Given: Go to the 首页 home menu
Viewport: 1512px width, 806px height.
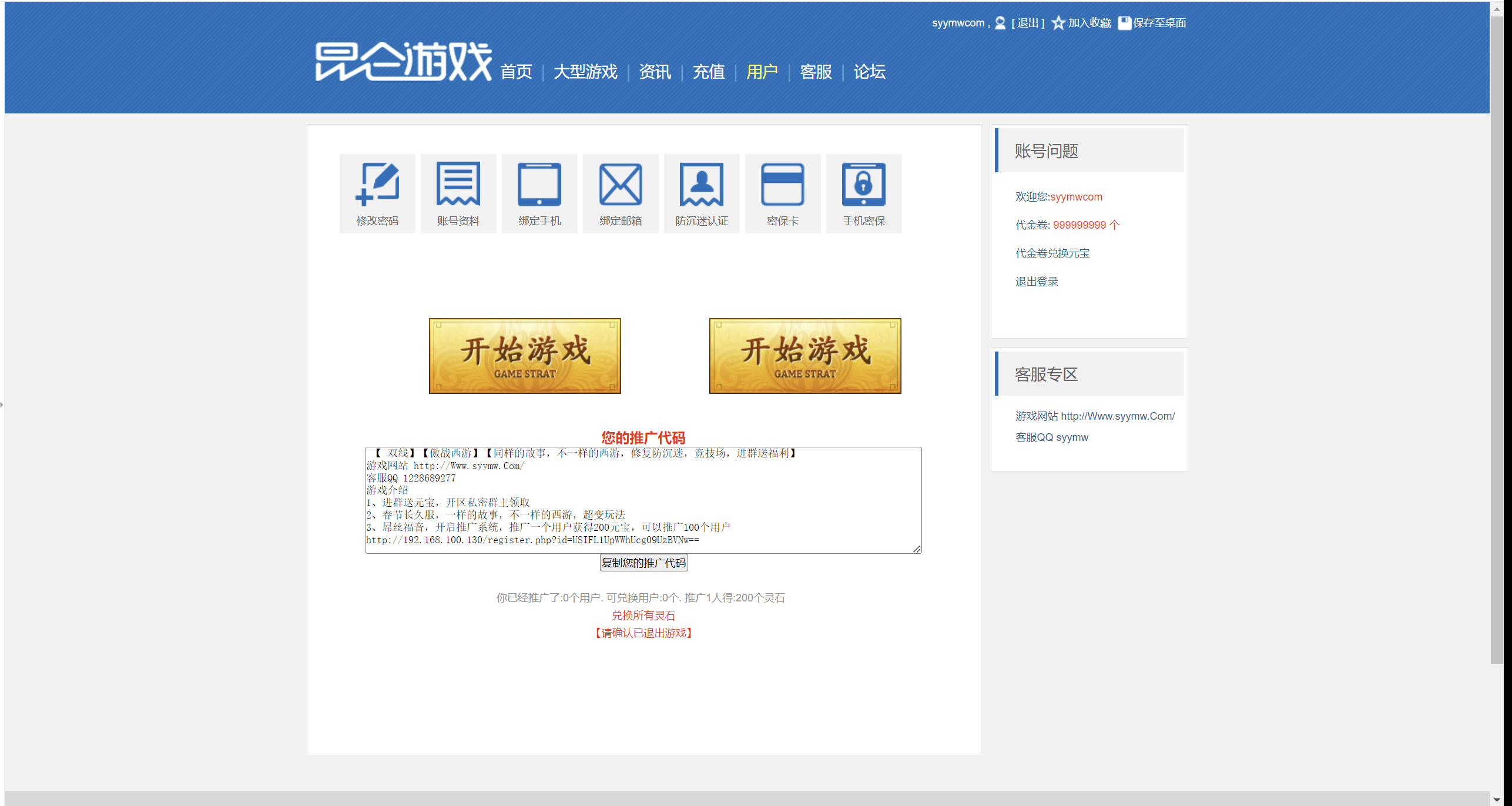Looking at the screenshot, I should (x=516, y=72).
